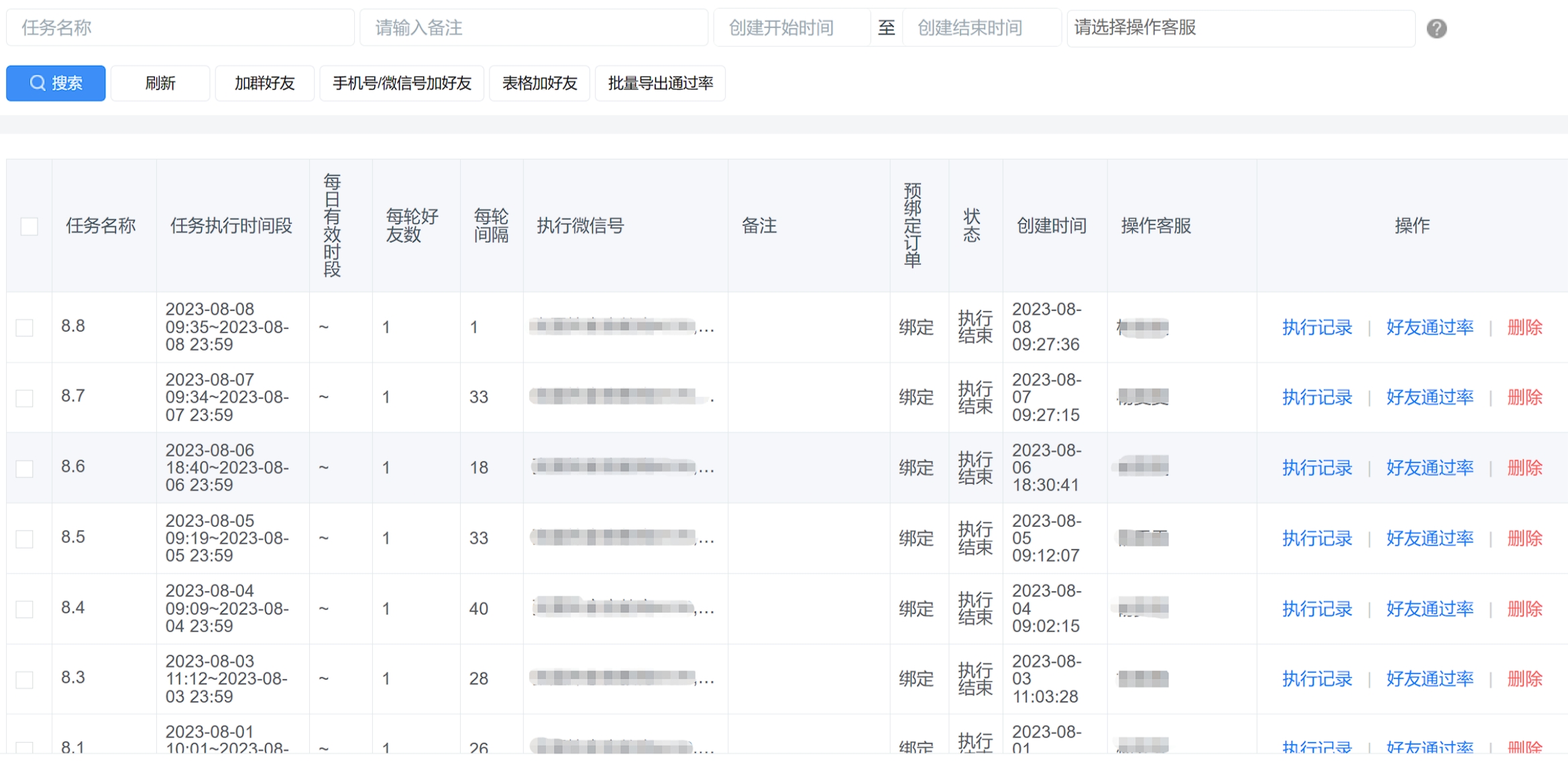The height and width of the screenshot is (761, 1568).
Task: Click the 加群好友 button
Action: (x=264, y=83)
